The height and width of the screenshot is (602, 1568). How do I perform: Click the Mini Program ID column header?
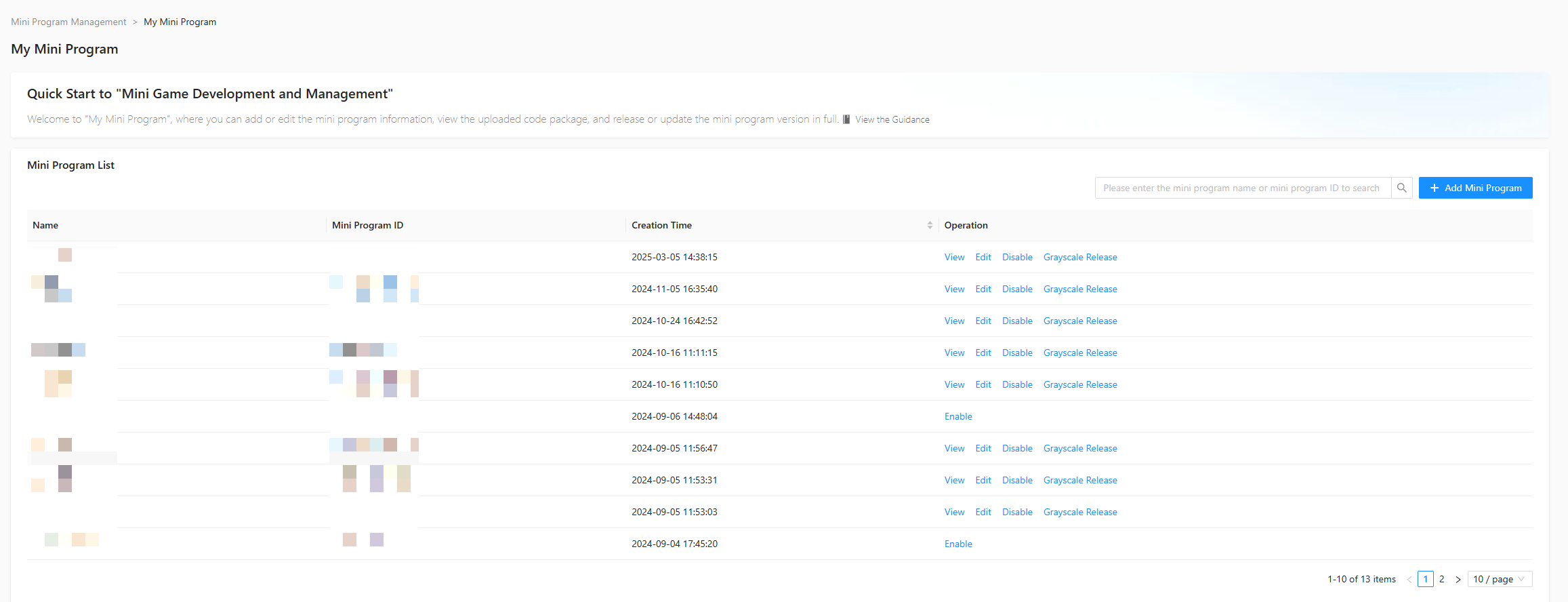[476, 225]
